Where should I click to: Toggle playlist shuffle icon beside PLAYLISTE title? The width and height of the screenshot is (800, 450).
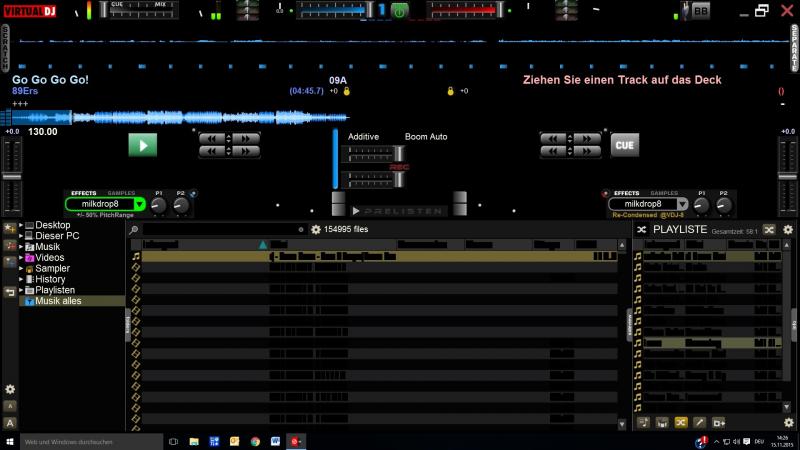tap(641, 229)
